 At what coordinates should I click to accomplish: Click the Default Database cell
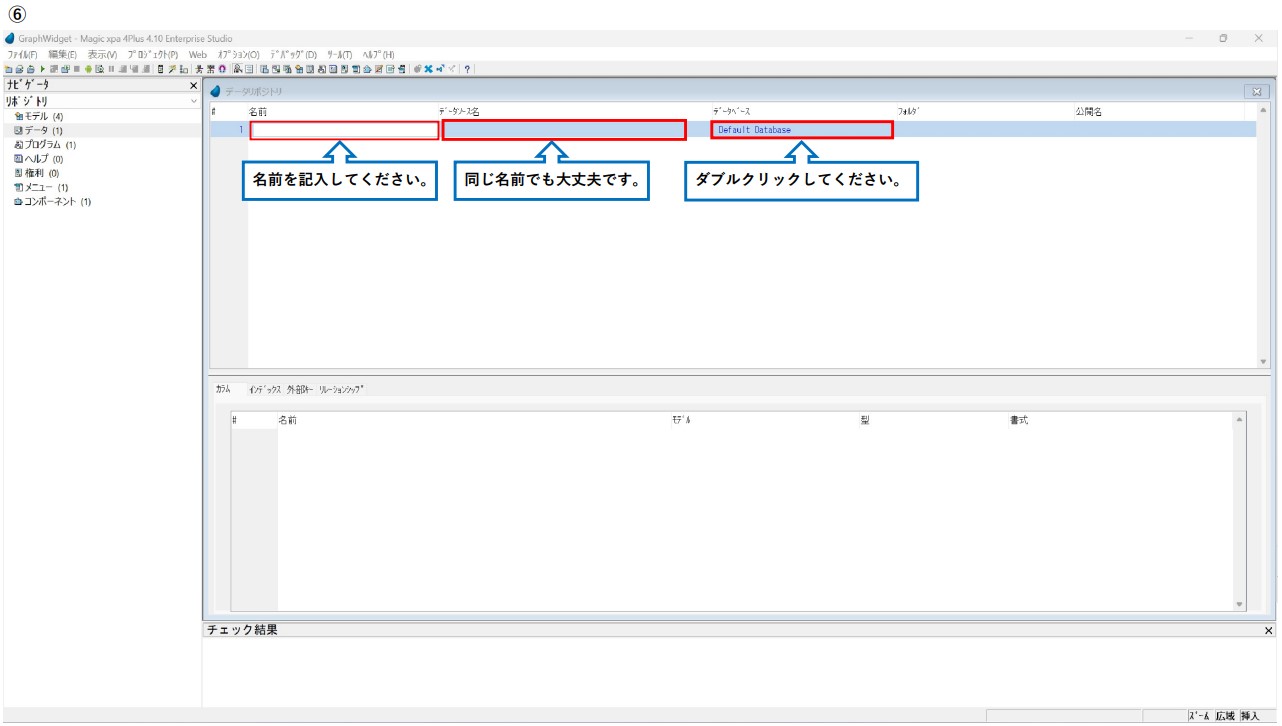[801, 130]
